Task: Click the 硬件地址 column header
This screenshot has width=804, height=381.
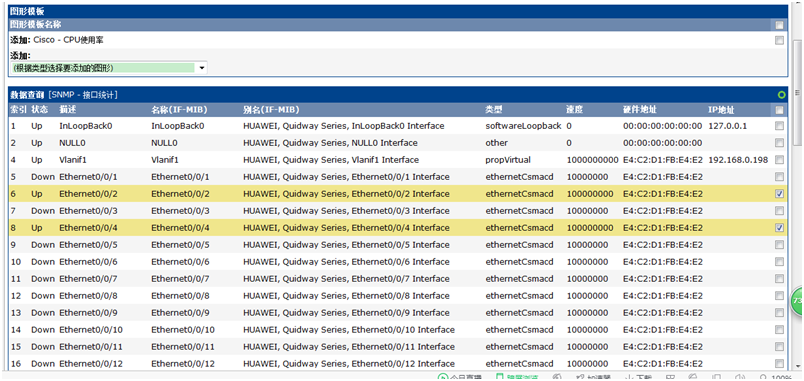Action: (640, 110)
